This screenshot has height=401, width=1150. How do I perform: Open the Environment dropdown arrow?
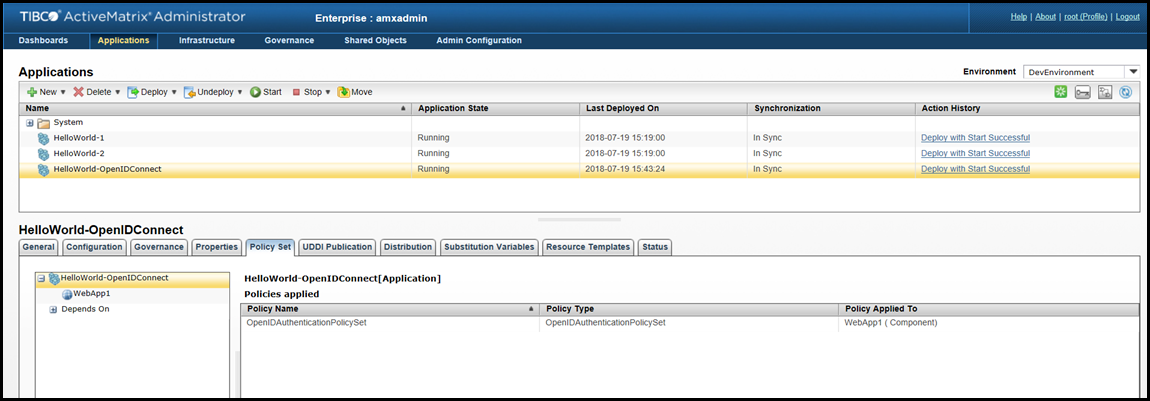point(1132,72)
